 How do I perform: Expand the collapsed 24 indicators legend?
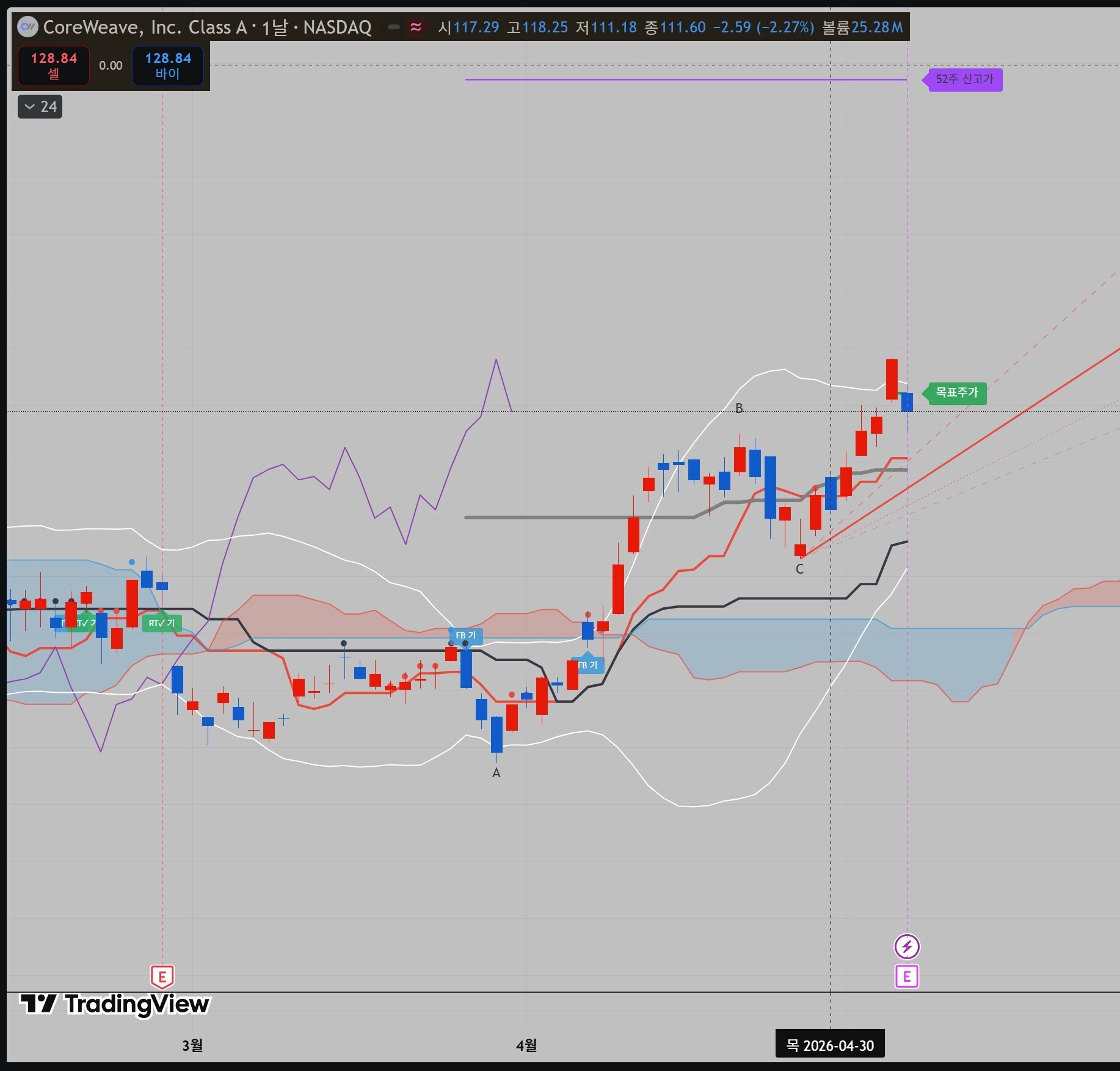coord(40,107)
